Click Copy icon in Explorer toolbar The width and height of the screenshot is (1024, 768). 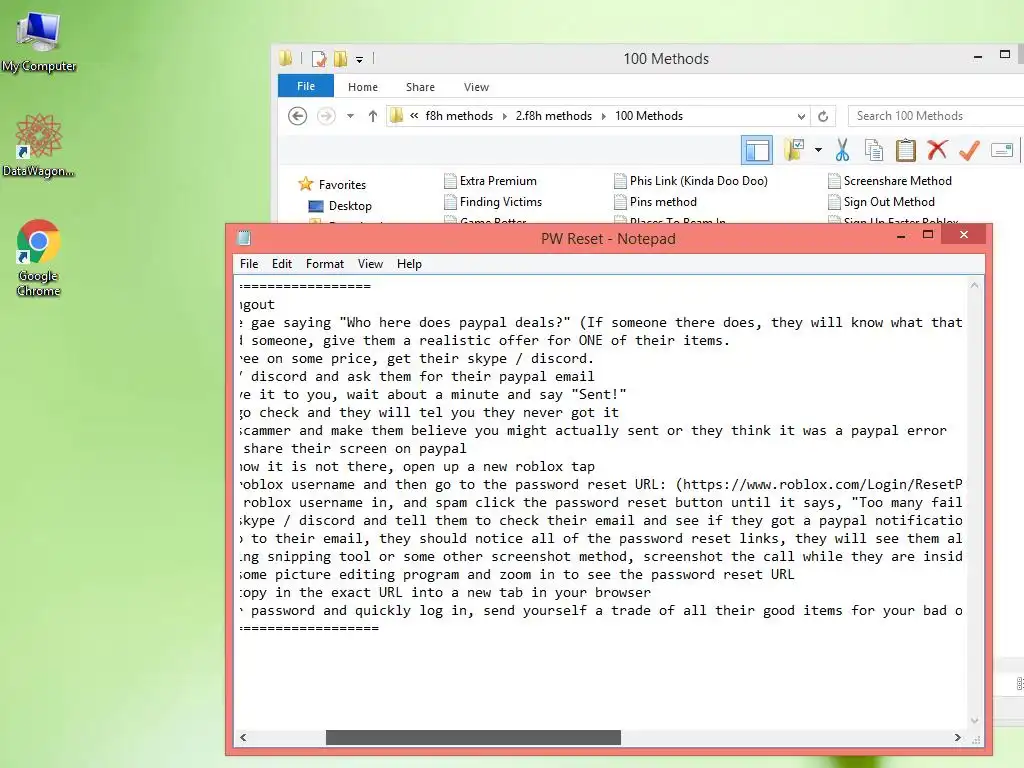pos(873,150)
